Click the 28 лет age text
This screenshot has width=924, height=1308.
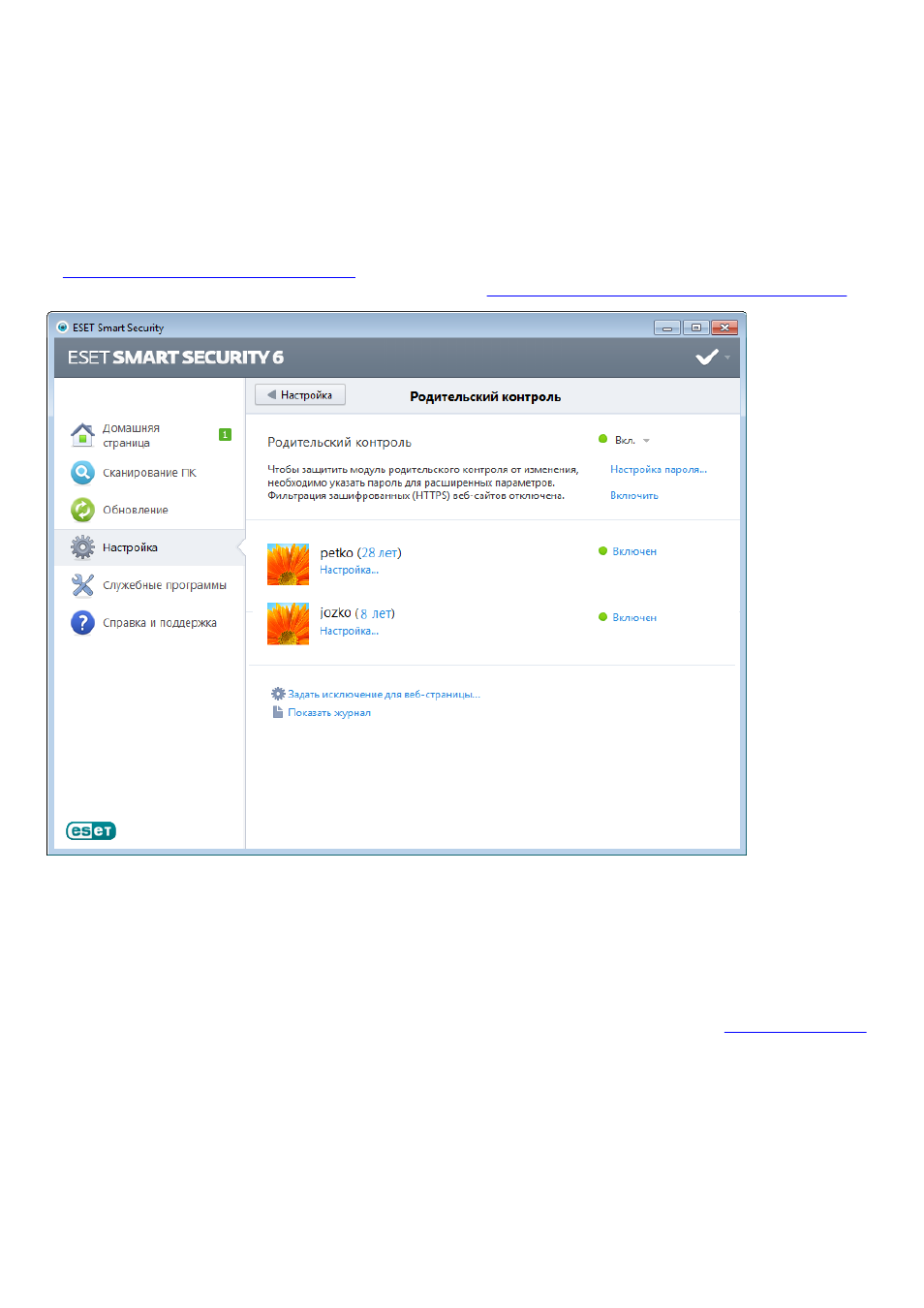(x=380, y=553)
